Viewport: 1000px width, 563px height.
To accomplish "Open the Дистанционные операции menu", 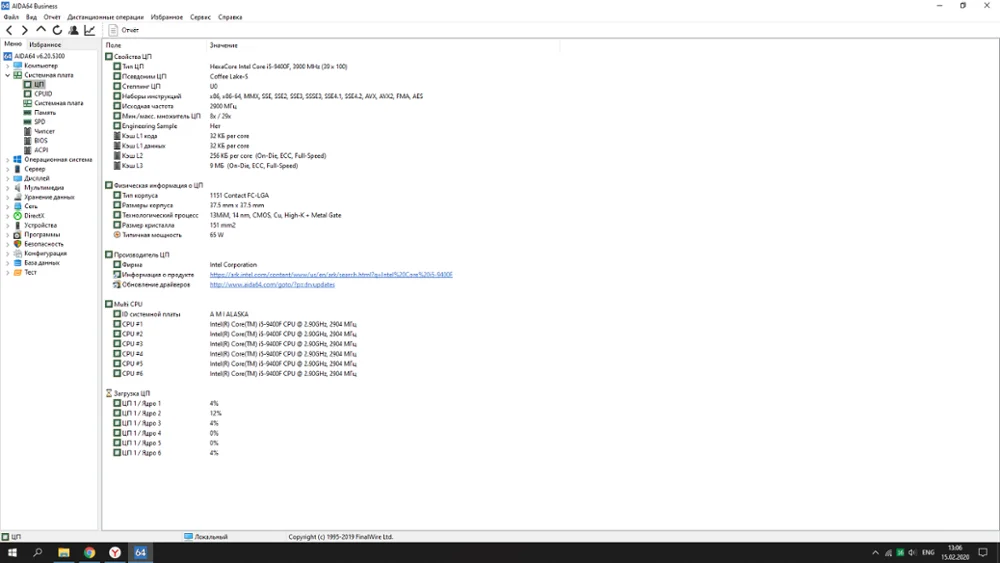I will (x=105, y=17).
